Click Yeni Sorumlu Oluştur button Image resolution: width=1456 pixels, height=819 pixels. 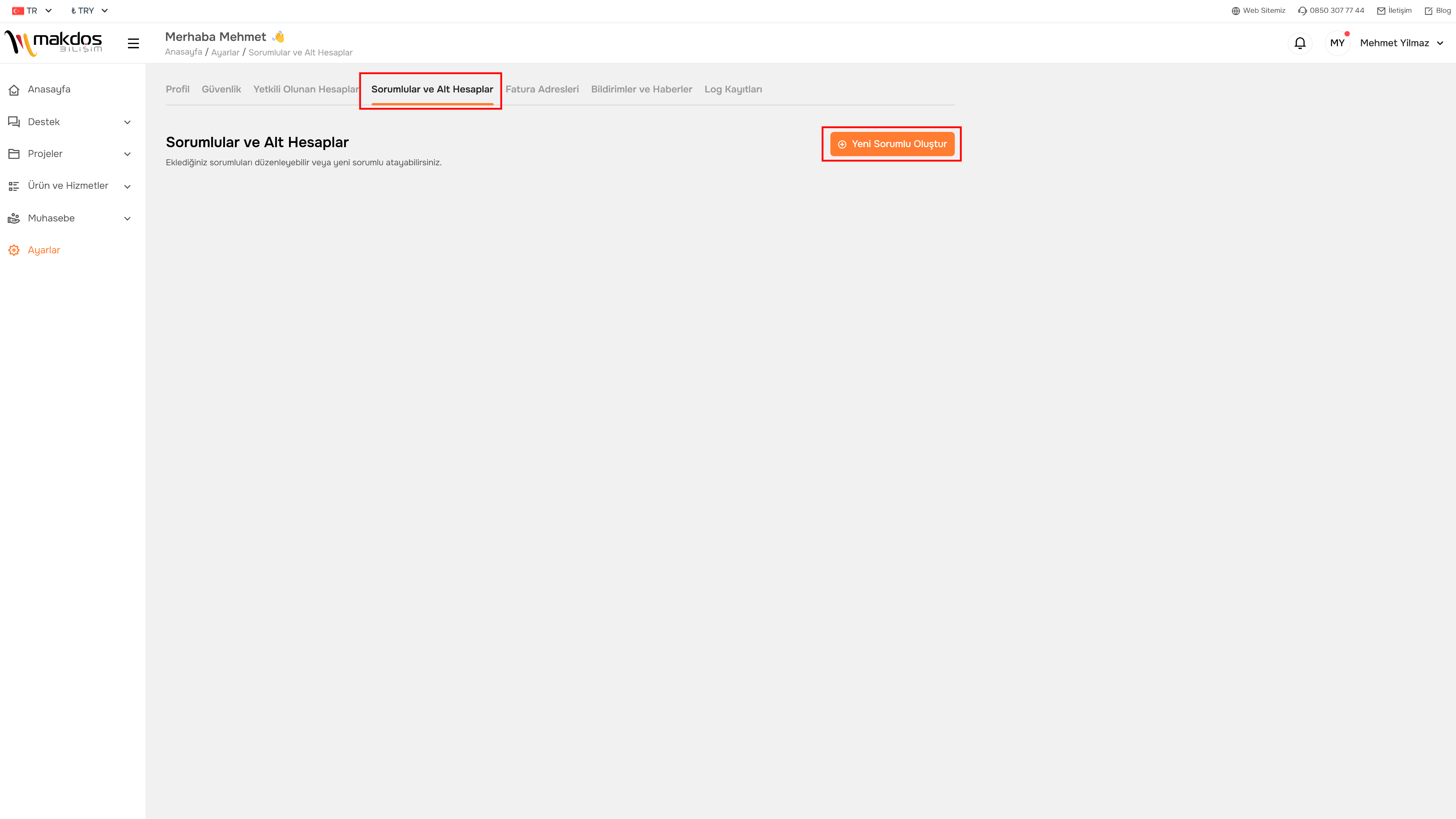coord(893,144)
